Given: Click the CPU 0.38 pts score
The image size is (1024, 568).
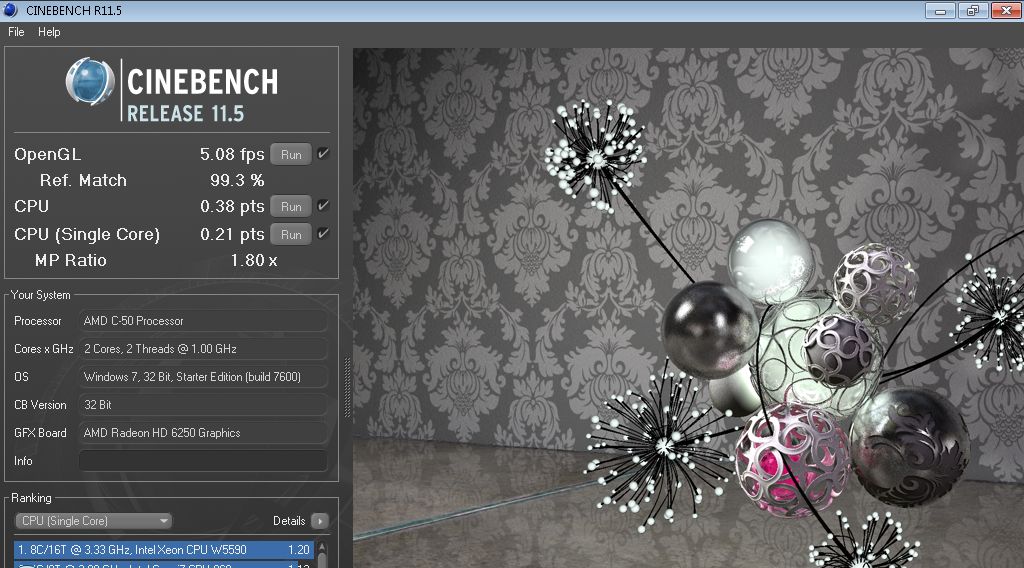Looking at the screenshot, I should click(x=232, y=207).
